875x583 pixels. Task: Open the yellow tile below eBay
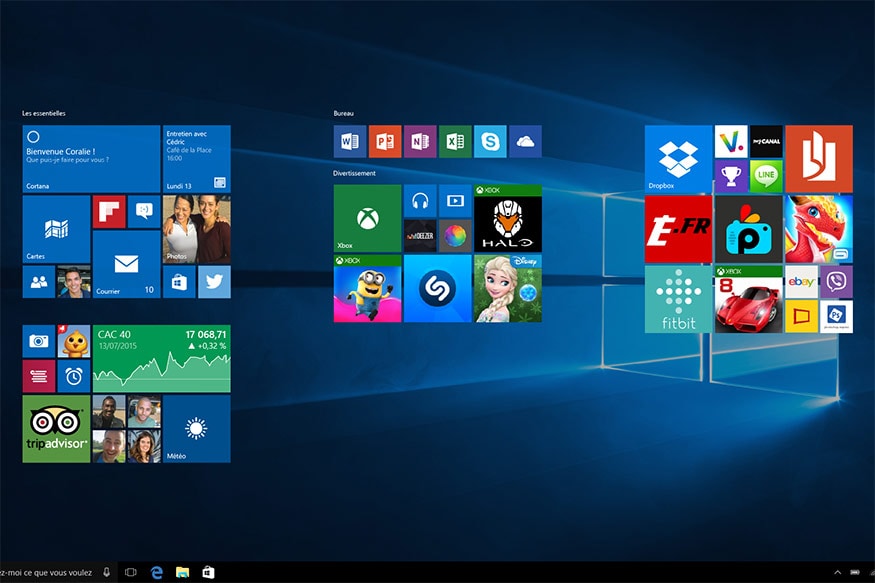[x=801, y=316]
